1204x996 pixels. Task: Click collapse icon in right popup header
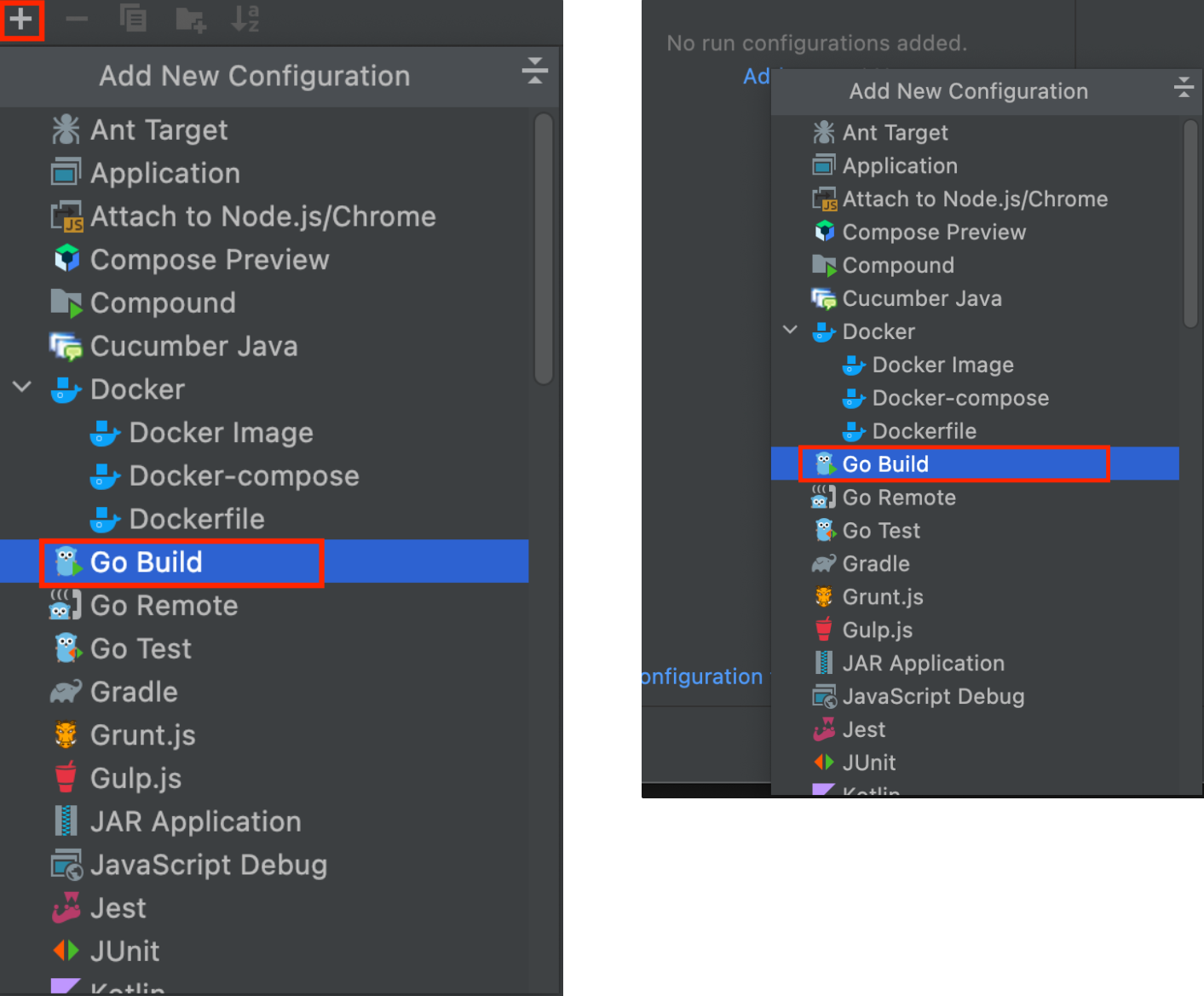point(1184,87)
